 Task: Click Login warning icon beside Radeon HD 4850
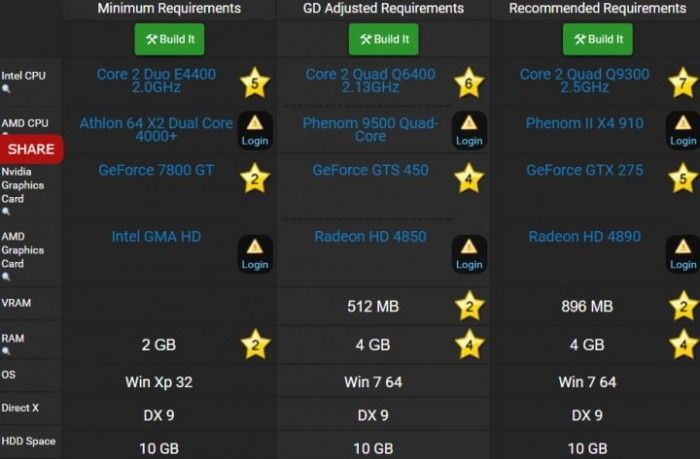coord(469,254)
